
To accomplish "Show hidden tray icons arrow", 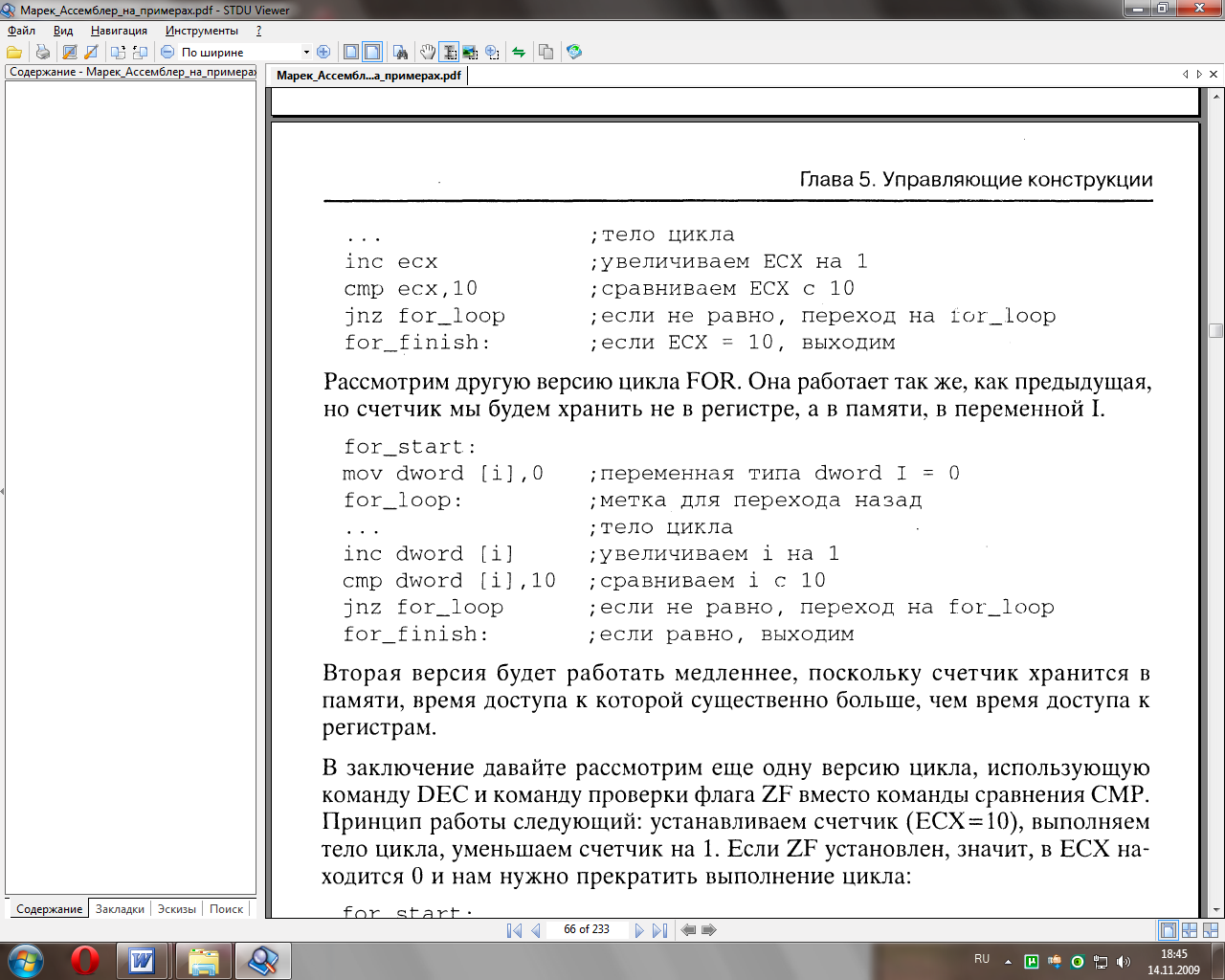I will (x=1008, y=961).
